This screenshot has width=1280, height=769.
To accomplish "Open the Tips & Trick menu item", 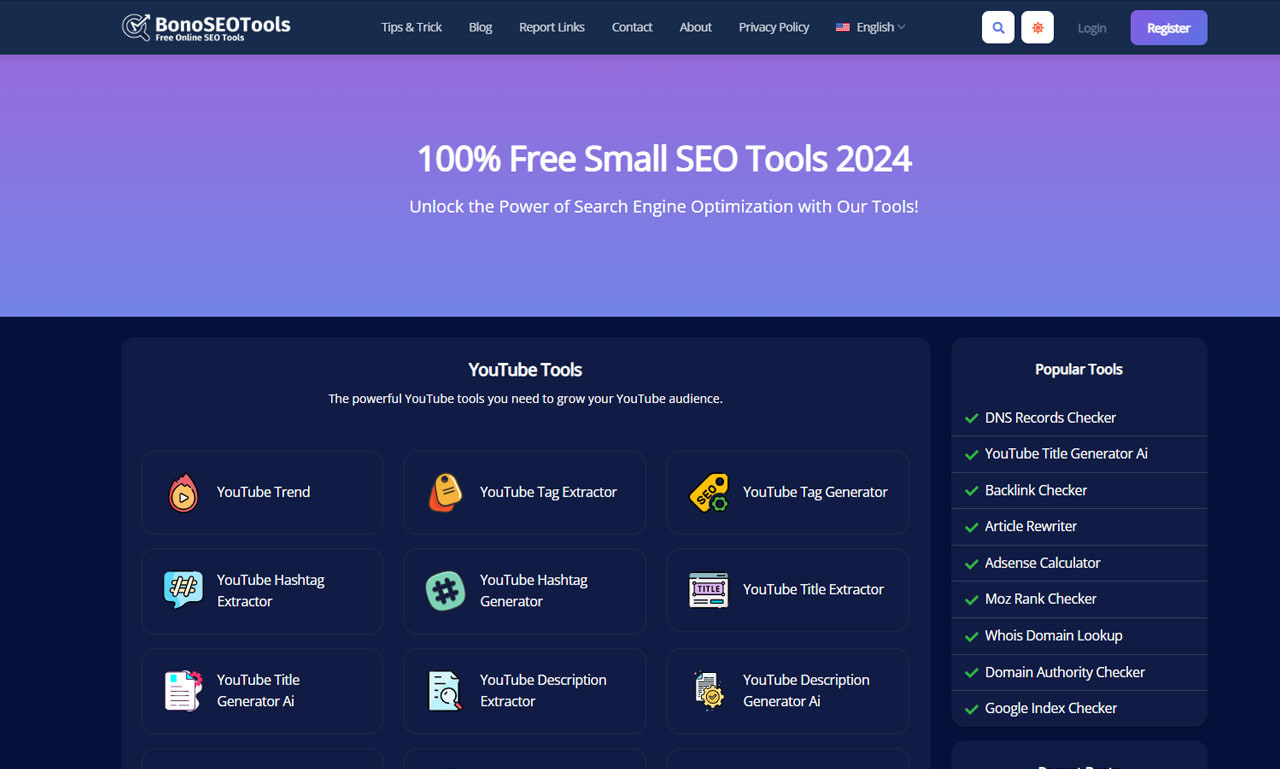I will coord(411,27).
